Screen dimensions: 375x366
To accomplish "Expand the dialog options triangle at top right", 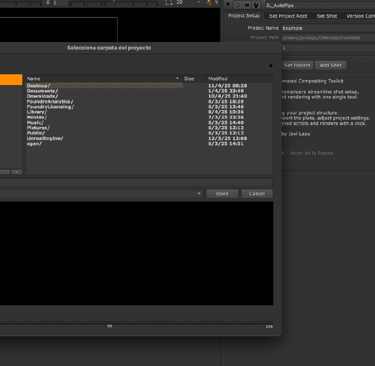I will click(x=271, y=66).
